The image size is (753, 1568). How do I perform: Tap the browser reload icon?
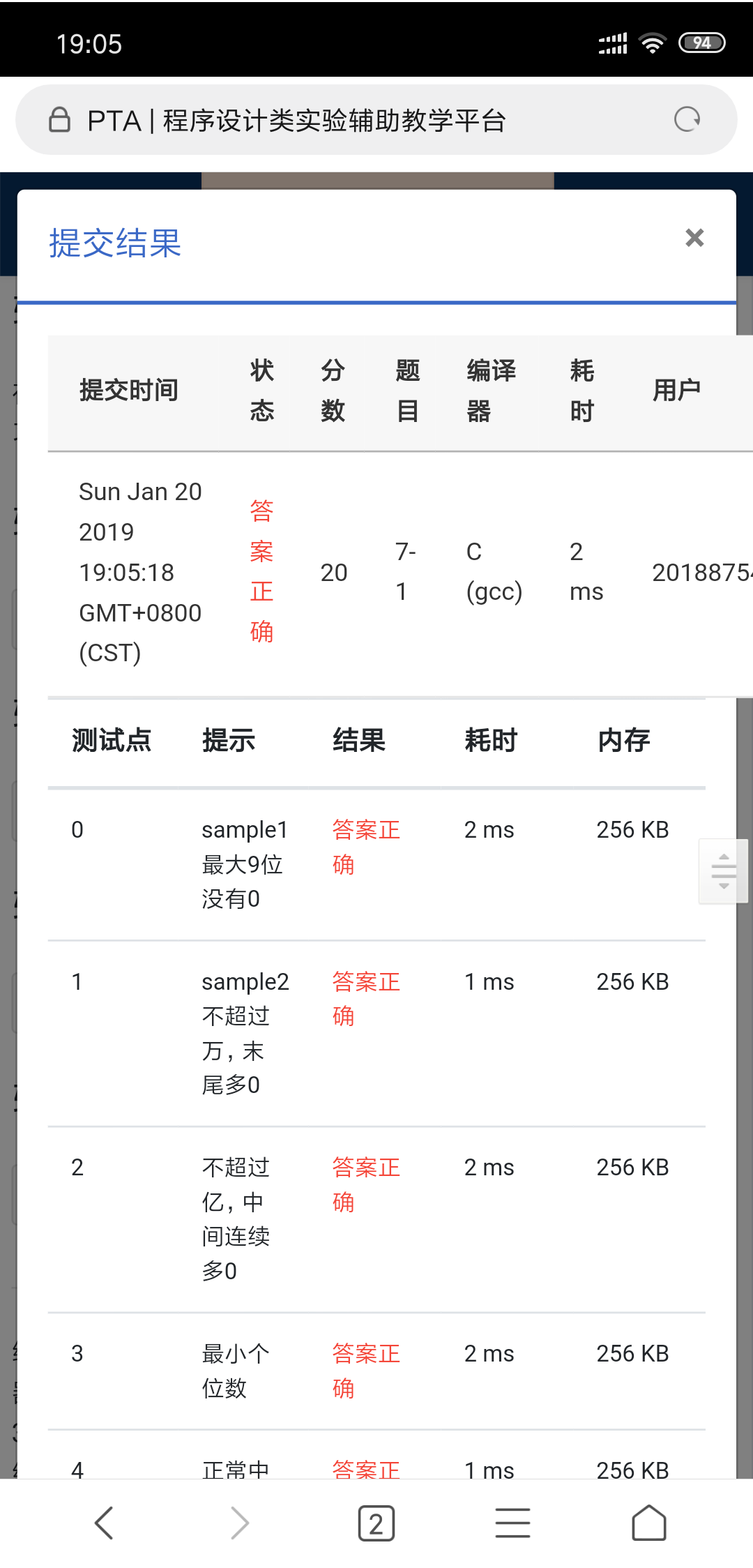coord(687,119)
